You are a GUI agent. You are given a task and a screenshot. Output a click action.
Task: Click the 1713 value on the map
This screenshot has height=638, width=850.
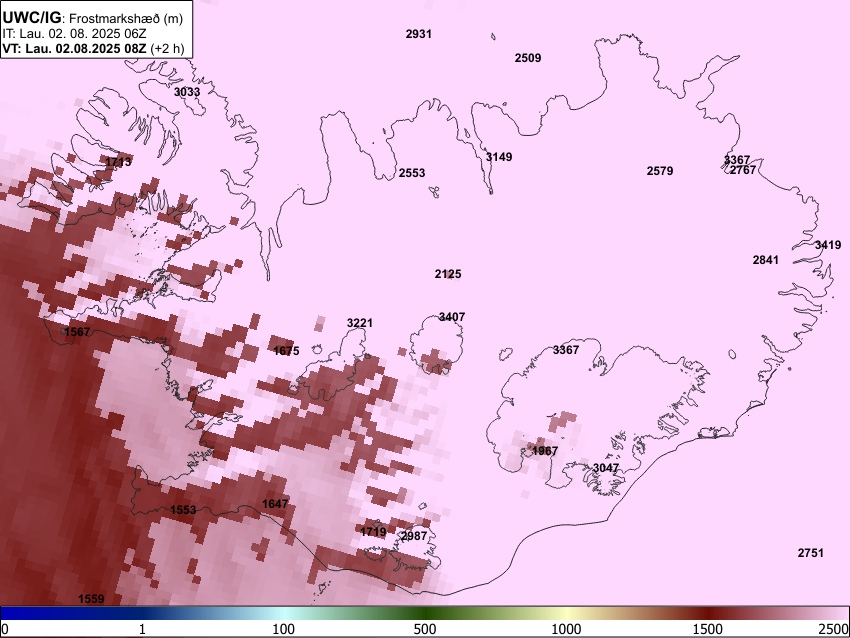118,162
